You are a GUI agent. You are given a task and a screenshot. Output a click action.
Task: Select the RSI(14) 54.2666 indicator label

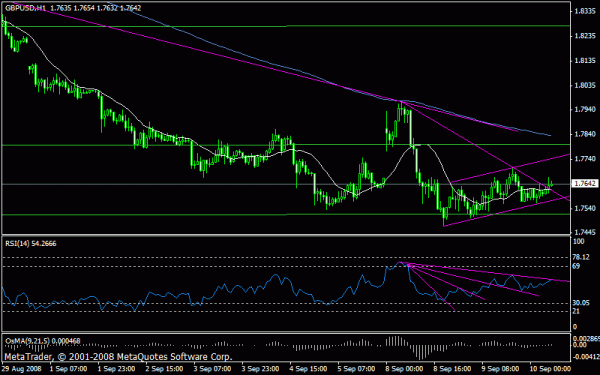(x=30, y=243)
